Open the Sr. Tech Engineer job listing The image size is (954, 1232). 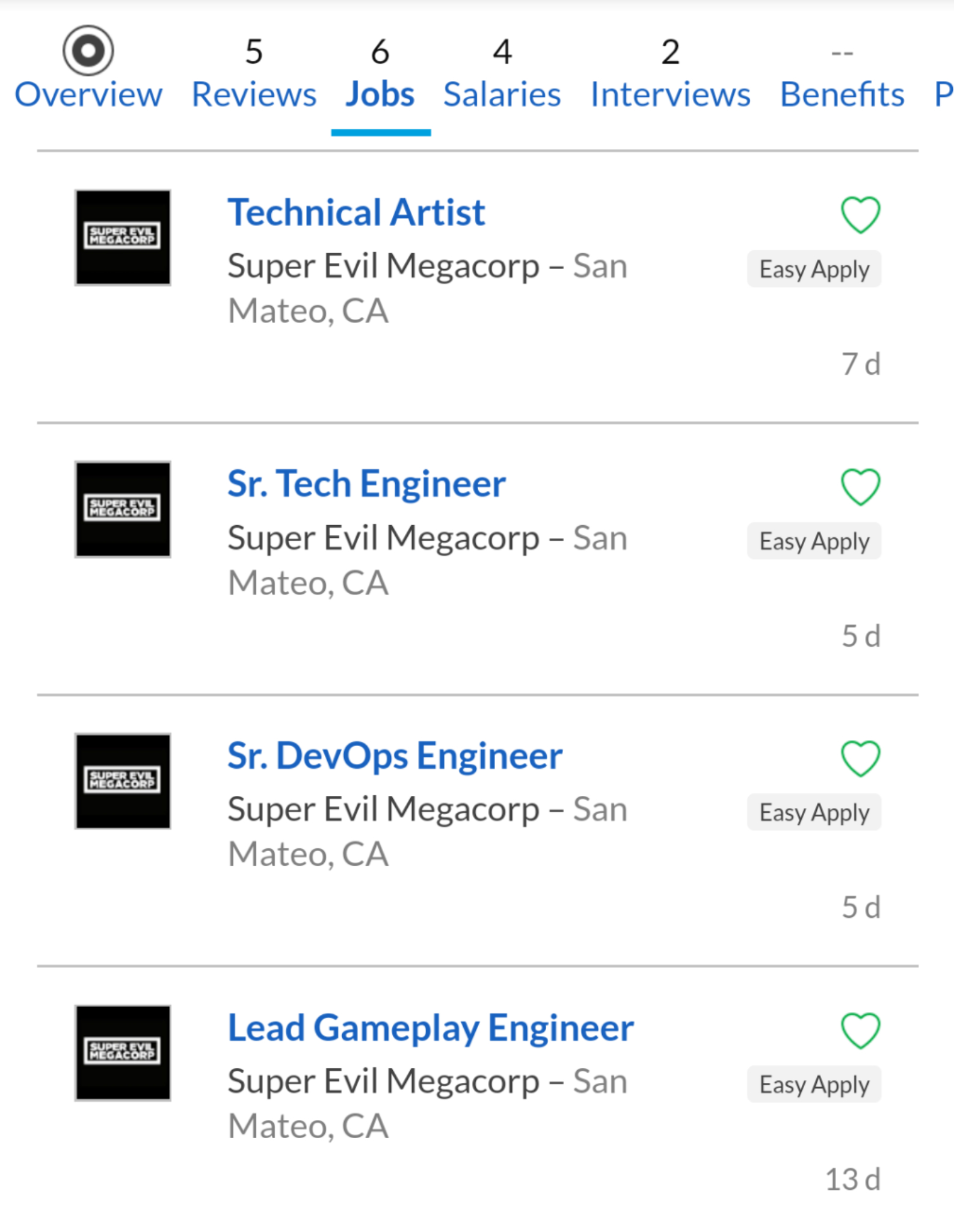click(366, 484)
